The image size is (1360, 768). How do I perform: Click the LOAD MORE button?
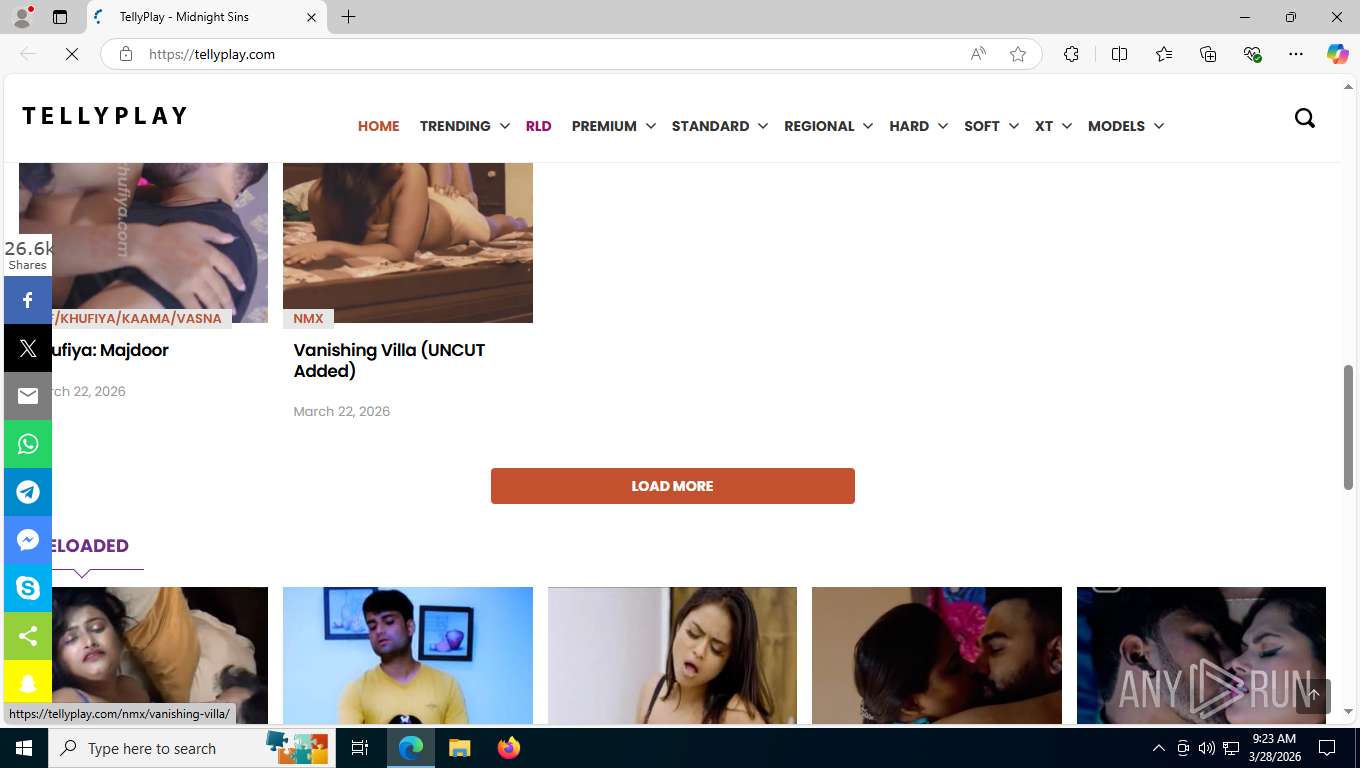(x=672, y=486)
